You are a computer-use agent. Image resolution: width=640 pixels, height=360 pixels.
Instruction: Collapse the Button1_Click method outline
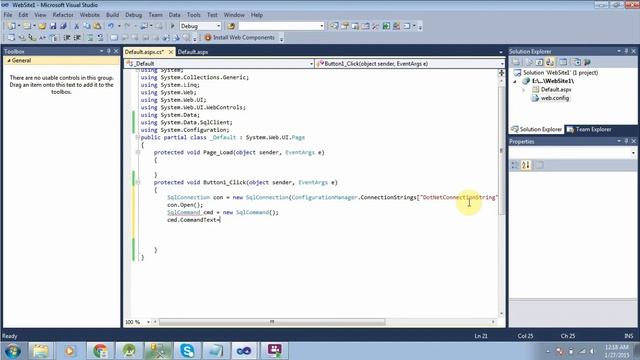[138, 182]
